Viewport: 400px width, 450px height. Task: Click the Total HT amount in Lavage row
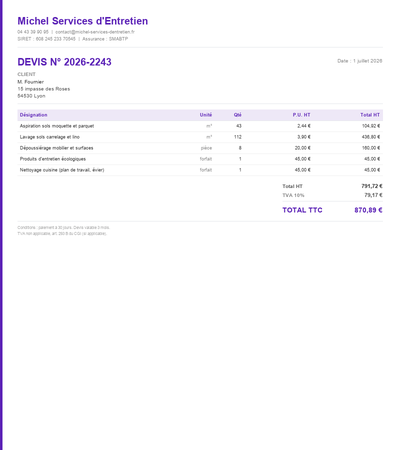point(371,137)
